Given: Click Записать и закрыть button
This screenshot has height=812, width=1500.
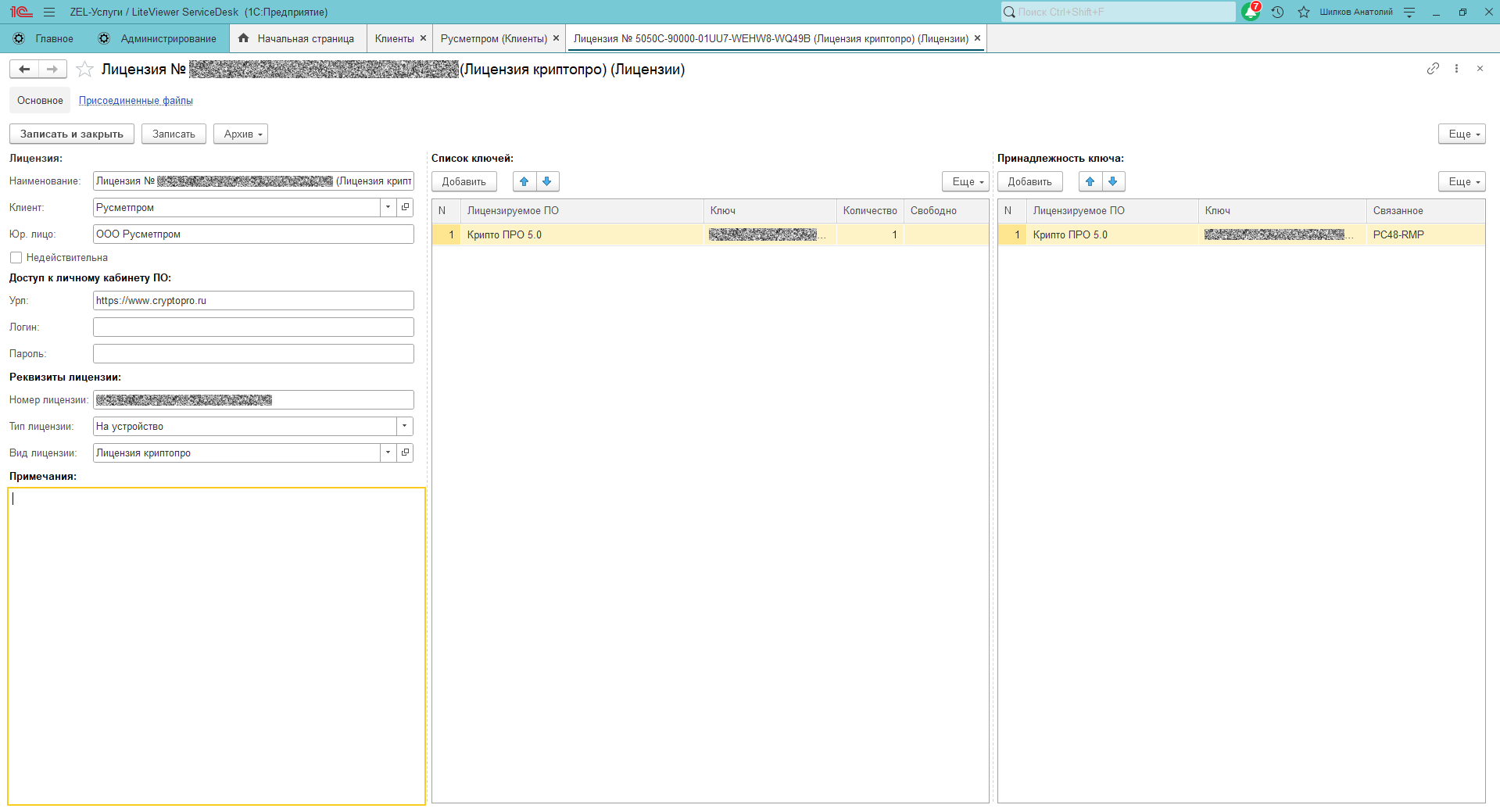Looking at the screenshot, I should coord(72,134).
